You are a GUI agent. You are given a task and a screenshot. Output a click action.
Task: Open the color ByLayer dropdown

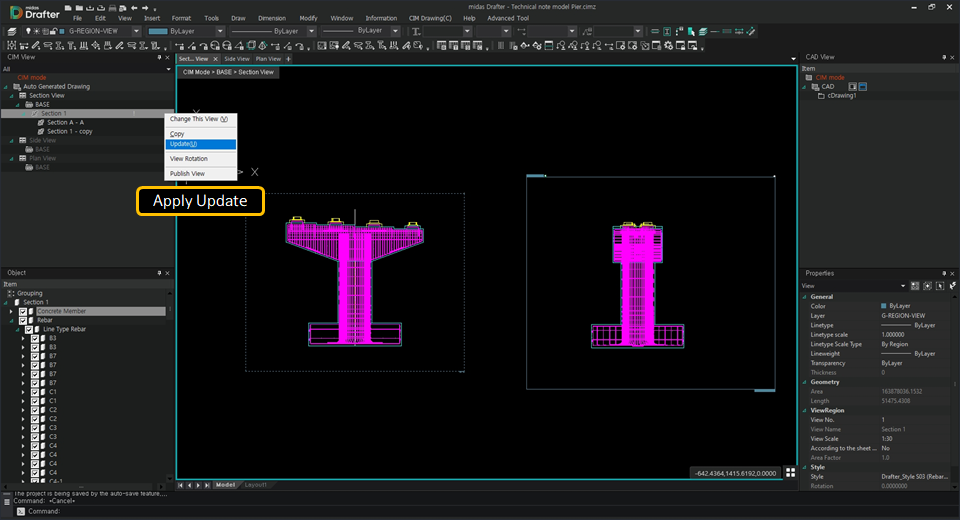click(220, 31)
